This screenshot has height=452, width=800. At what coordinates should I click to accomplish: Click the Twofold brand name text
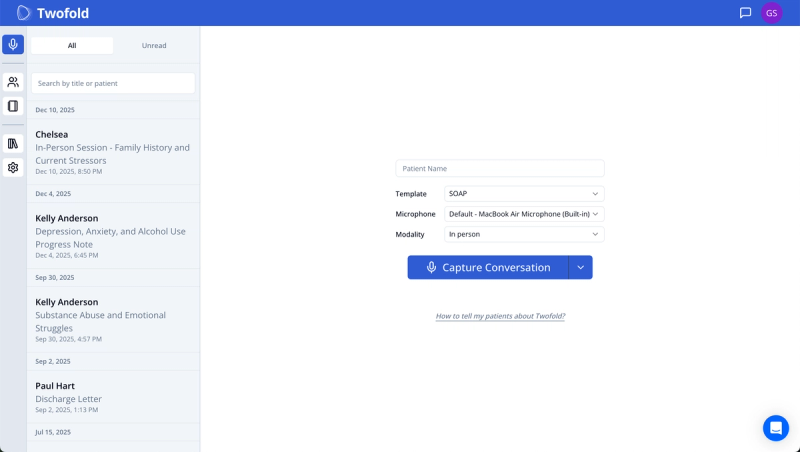(63, 13)
